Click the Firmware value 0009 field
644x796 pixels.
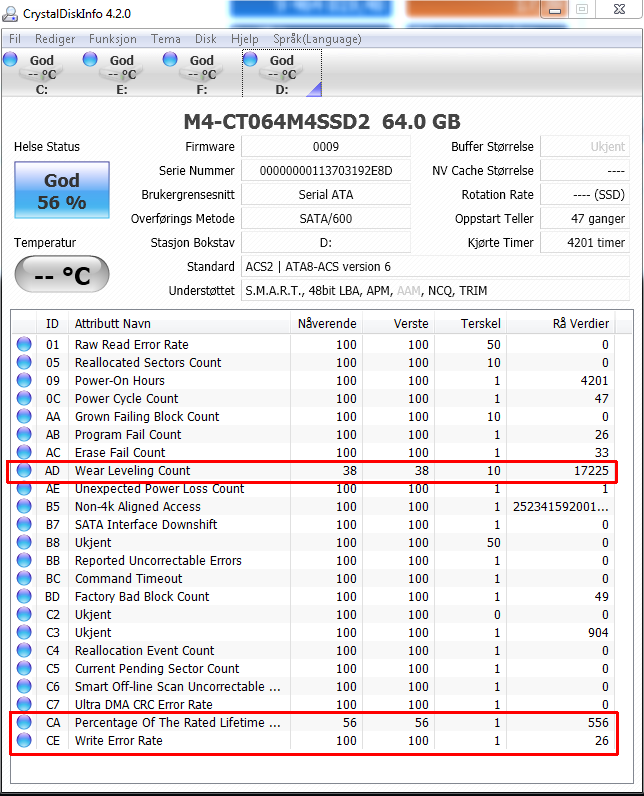point(325,147)
